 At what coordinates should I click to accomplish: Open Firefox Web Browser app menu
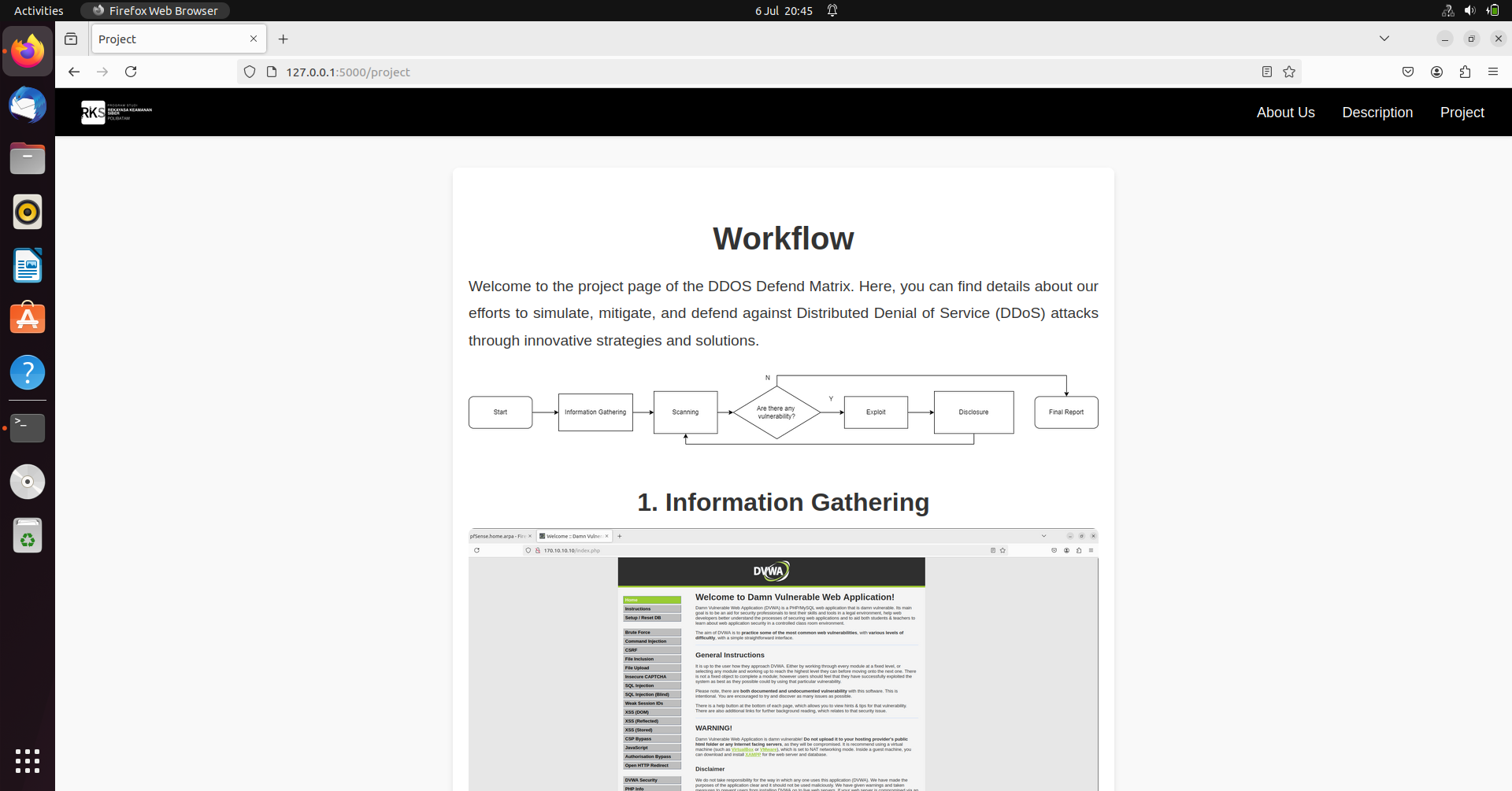pos(155,10)
